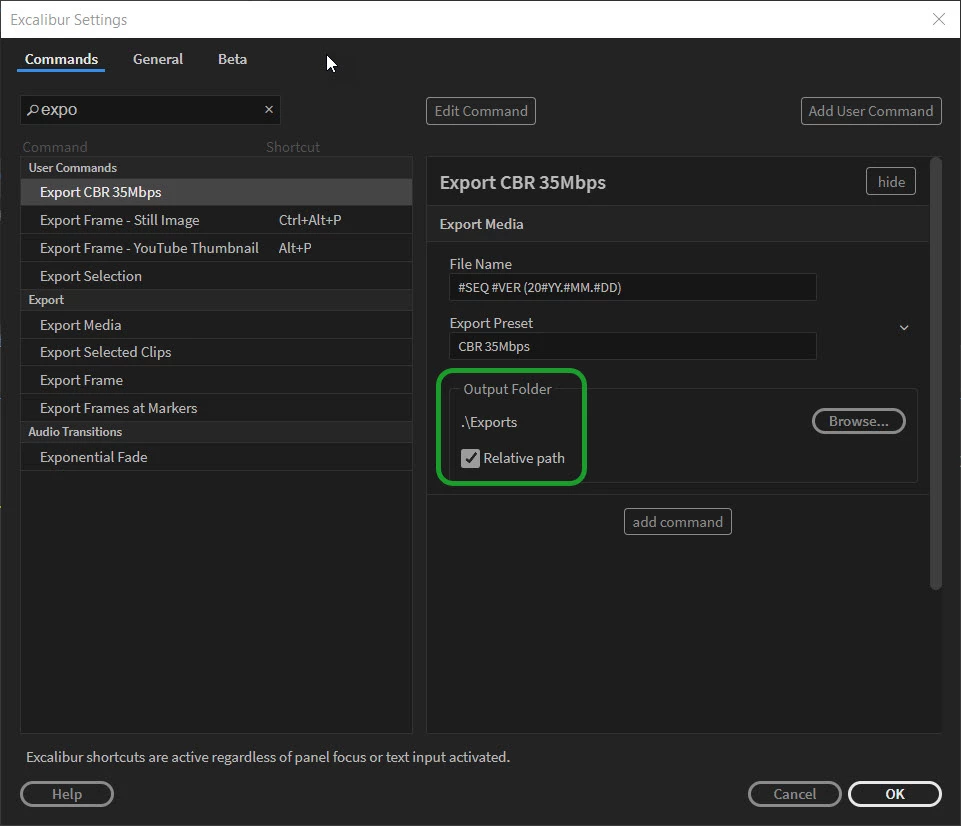The image size is (961, 826).
Task: Toggle the Relative path checkbox
Action: tap(470, 458)
